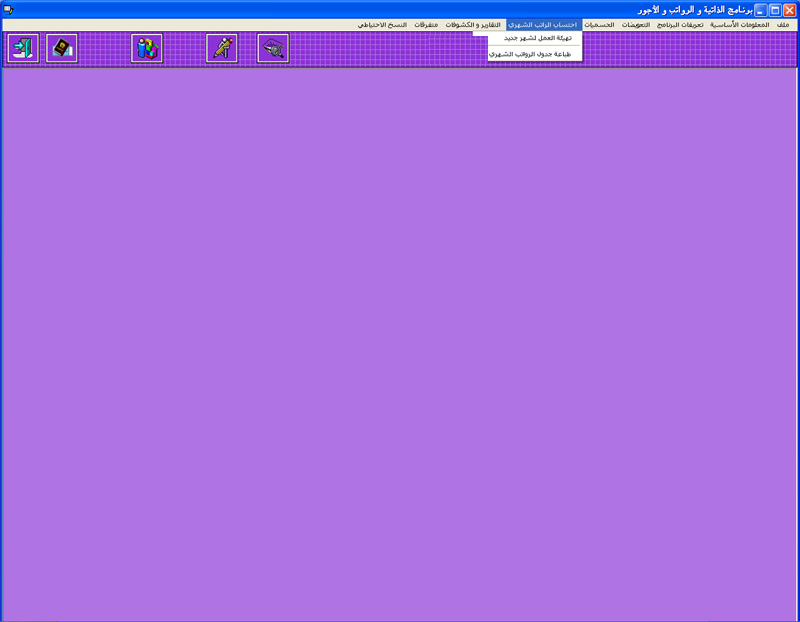Expand the الحسميات menu
Viewport: 800px width, 622px height.
(x=599, y=24)
